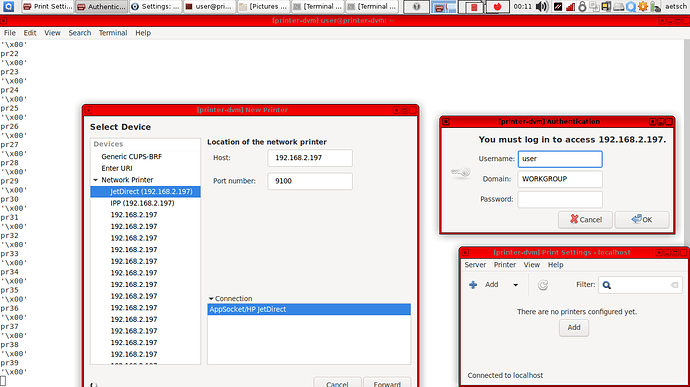Image resolution: width=690 pixels, height=387 pixels.
Task: Click the magnifier icon in Filter field
Action: point(607,285)
